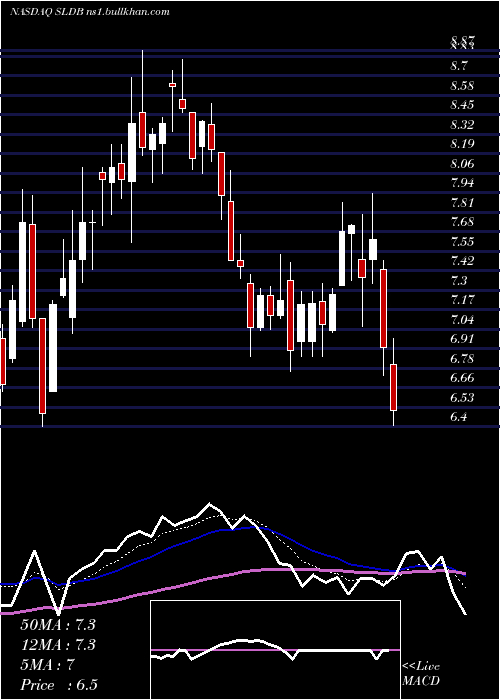Screen dimensions: 500x700
Task: Click inside the MACD inset chart
Action: pos(275,650)
